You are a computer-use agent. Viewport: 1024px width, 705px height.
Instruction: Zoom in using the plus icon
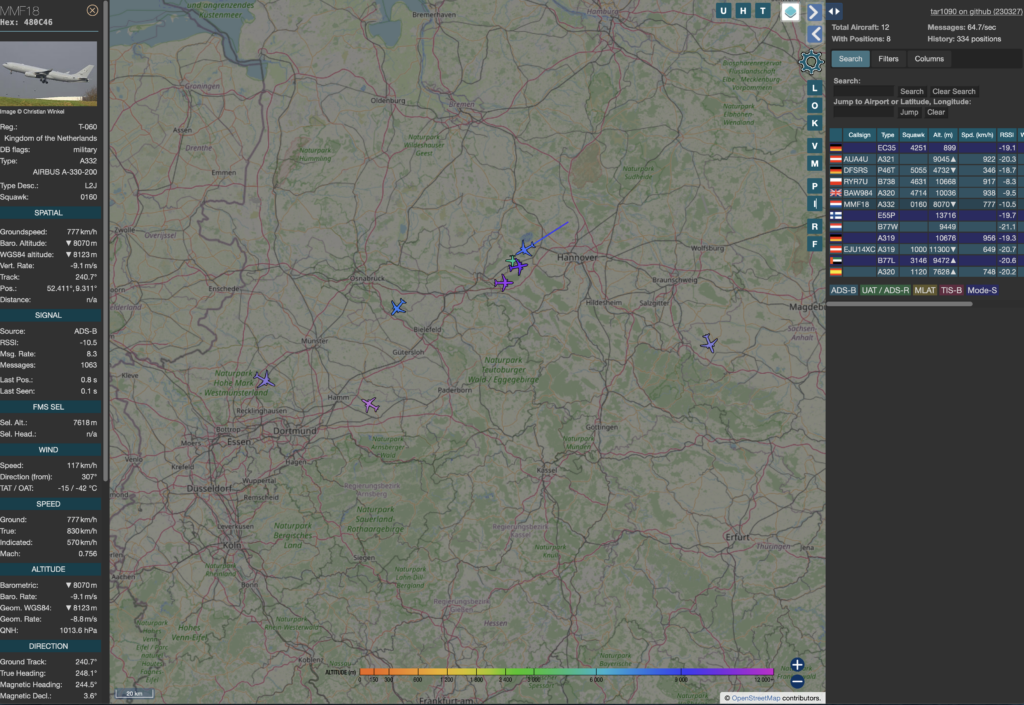pos(795,663)
